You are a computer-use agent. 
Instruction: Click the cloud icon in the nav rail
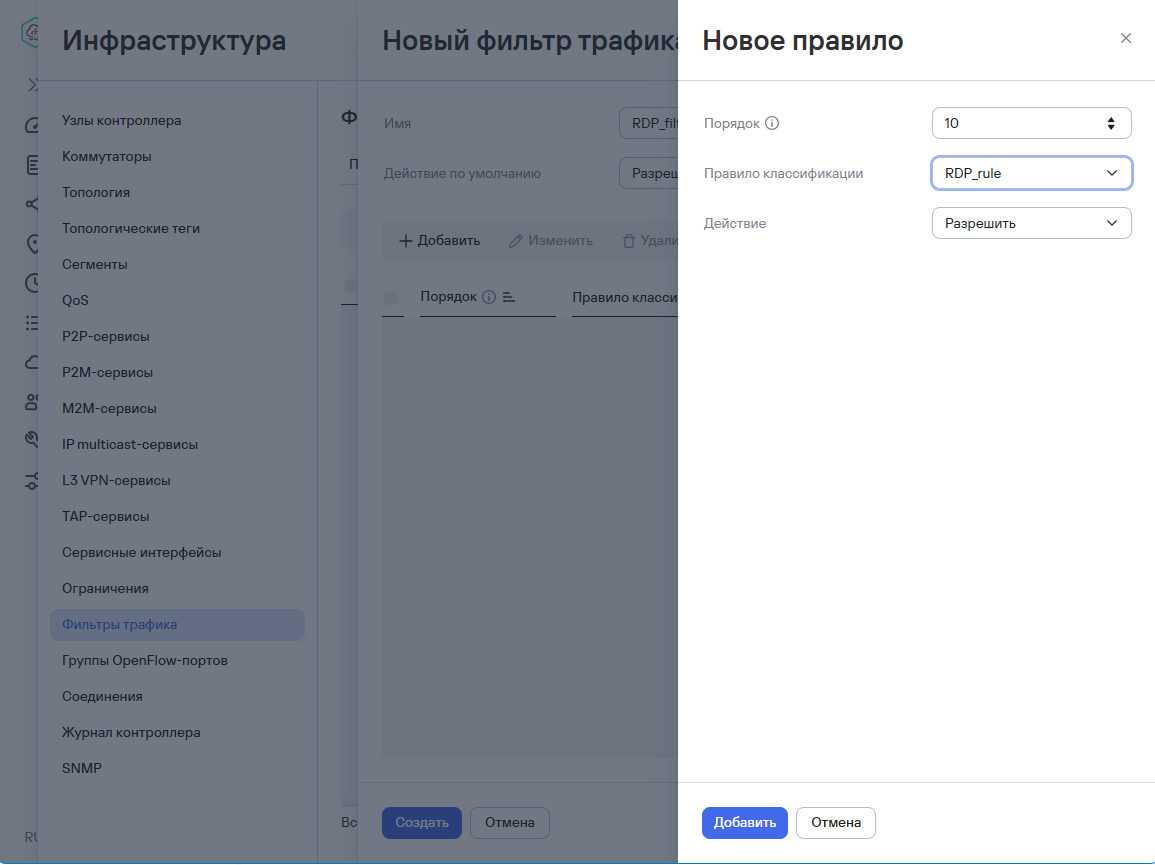[32, 362]
